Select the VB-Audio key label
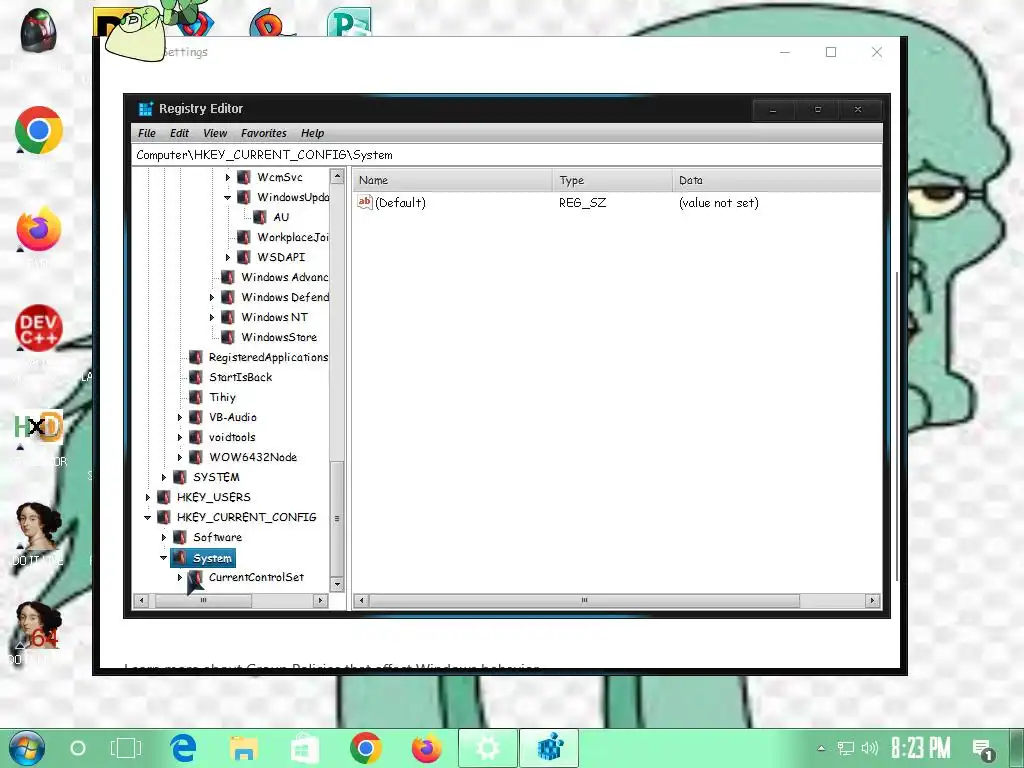 point(232,417)
